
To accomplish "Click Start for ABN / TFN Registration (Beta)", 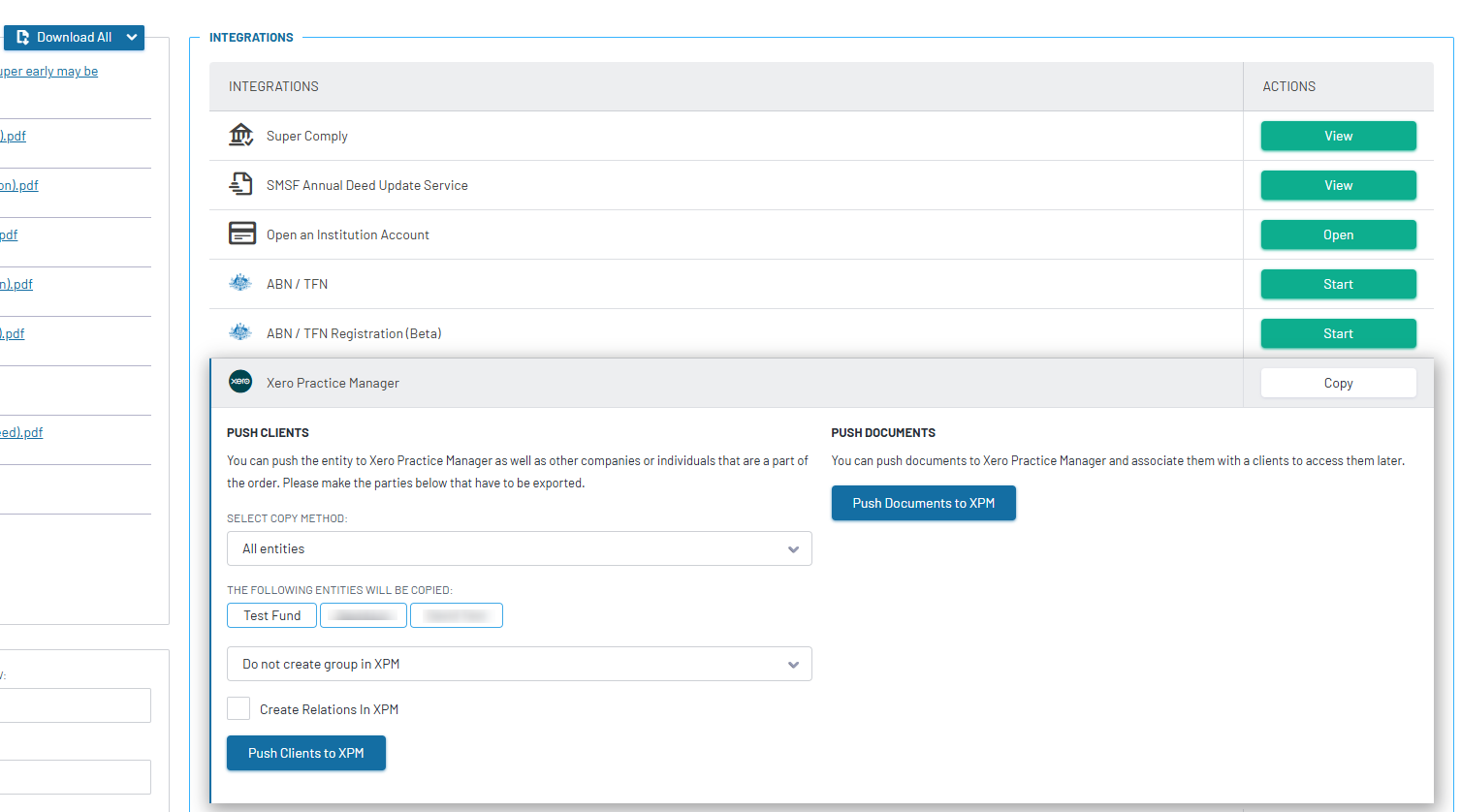I will pos(1338,333).
